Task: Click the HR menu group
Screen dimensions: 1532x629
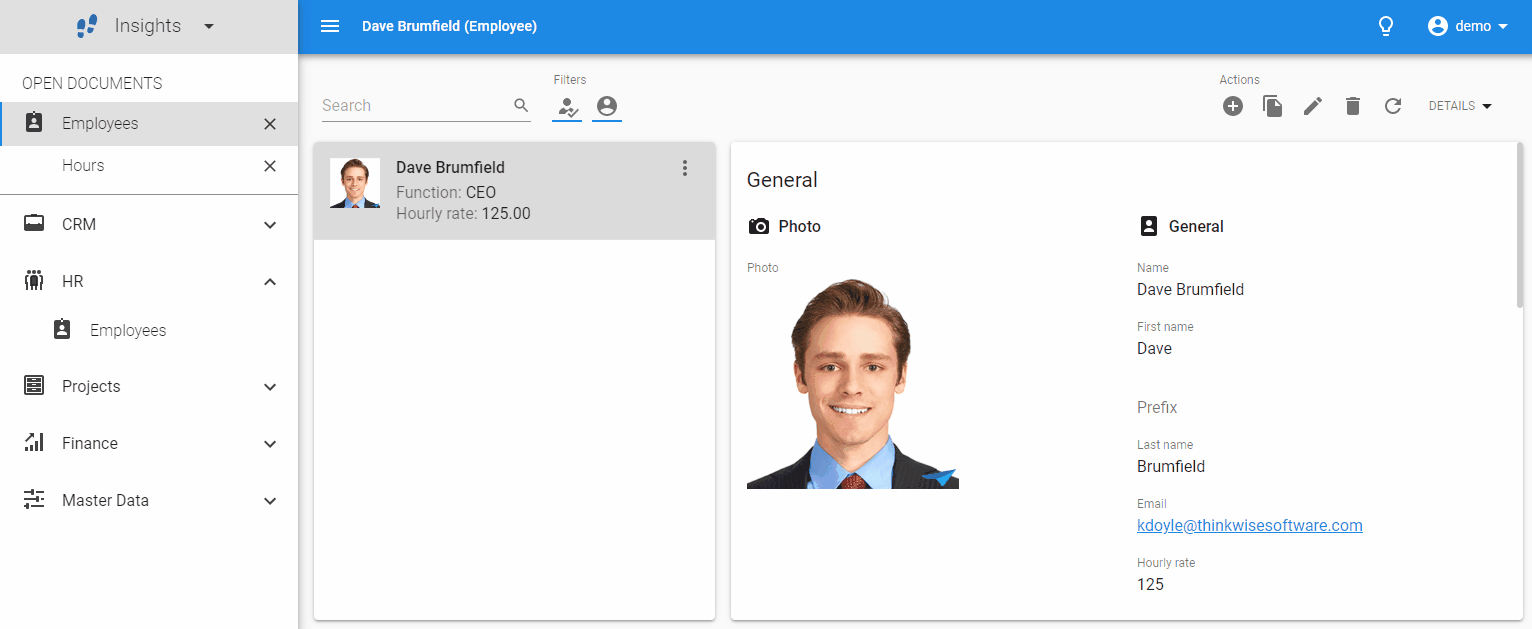Action: pos(149,282)
